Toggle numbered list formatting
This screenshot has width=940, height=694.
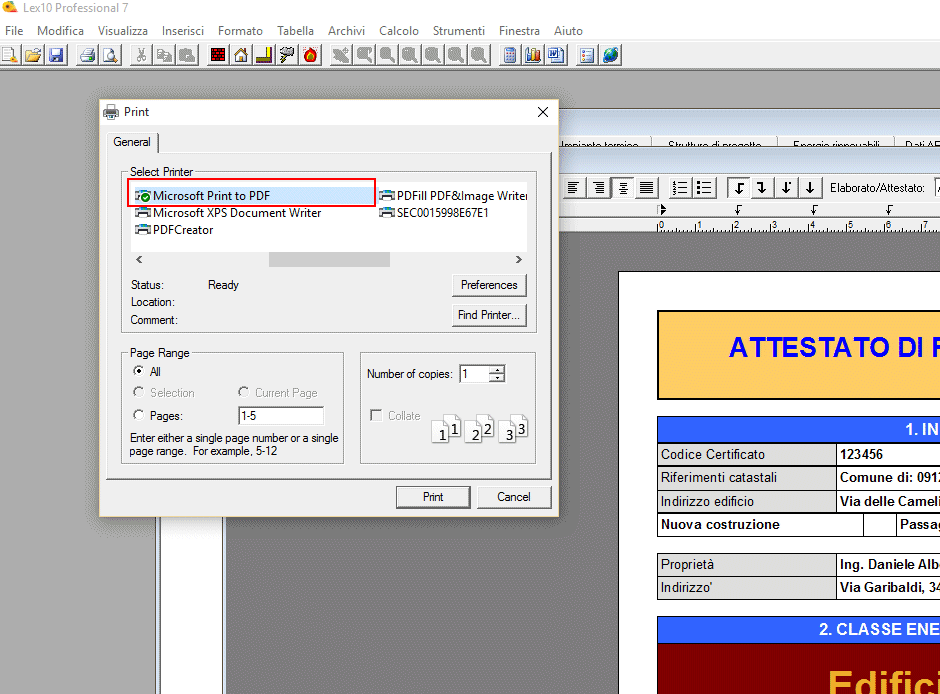coord(680,188)
